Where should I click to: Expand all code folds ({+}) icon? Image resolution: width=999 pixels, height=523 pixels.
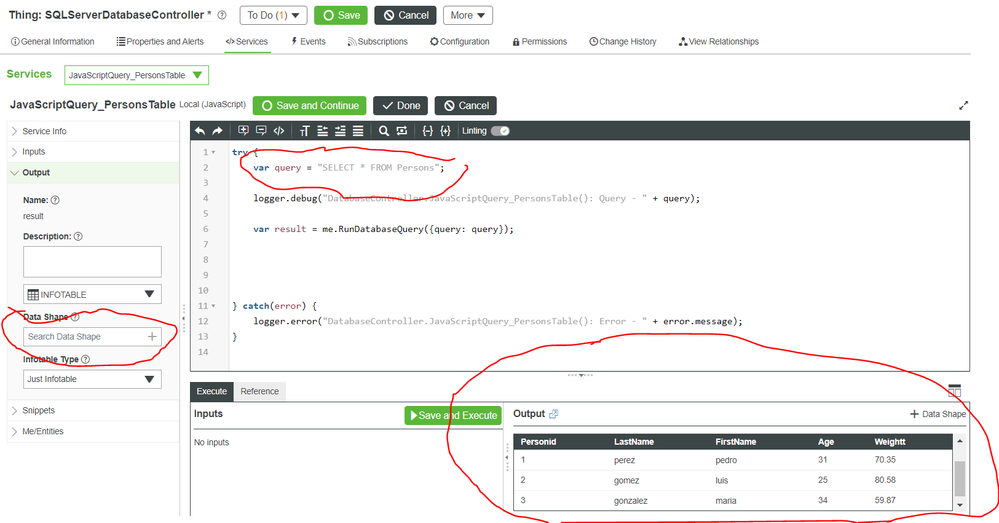pyautogui.click(x=445, y=131)
